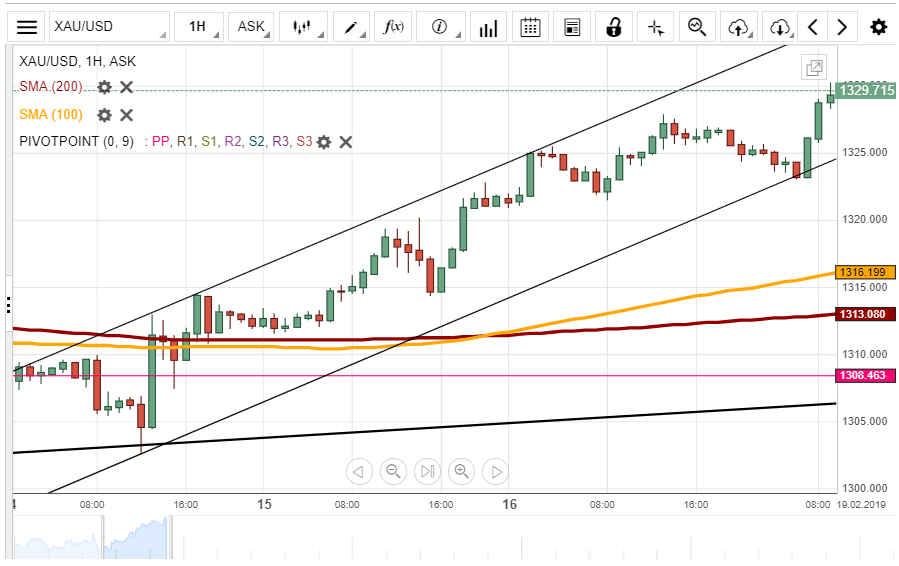Open SMA (200) indicator settings gear

tap(104, 87)
